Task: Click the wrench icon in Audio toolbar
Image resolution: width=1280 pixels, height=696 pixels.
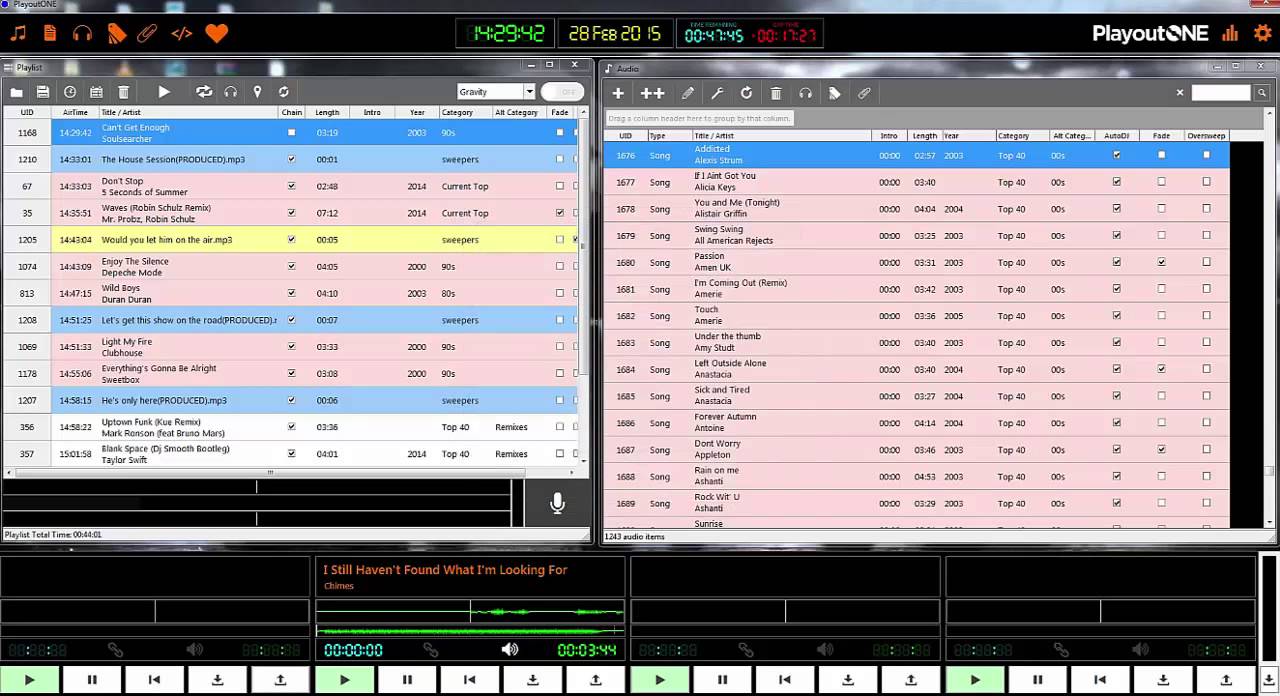Action: coord(717,93)
